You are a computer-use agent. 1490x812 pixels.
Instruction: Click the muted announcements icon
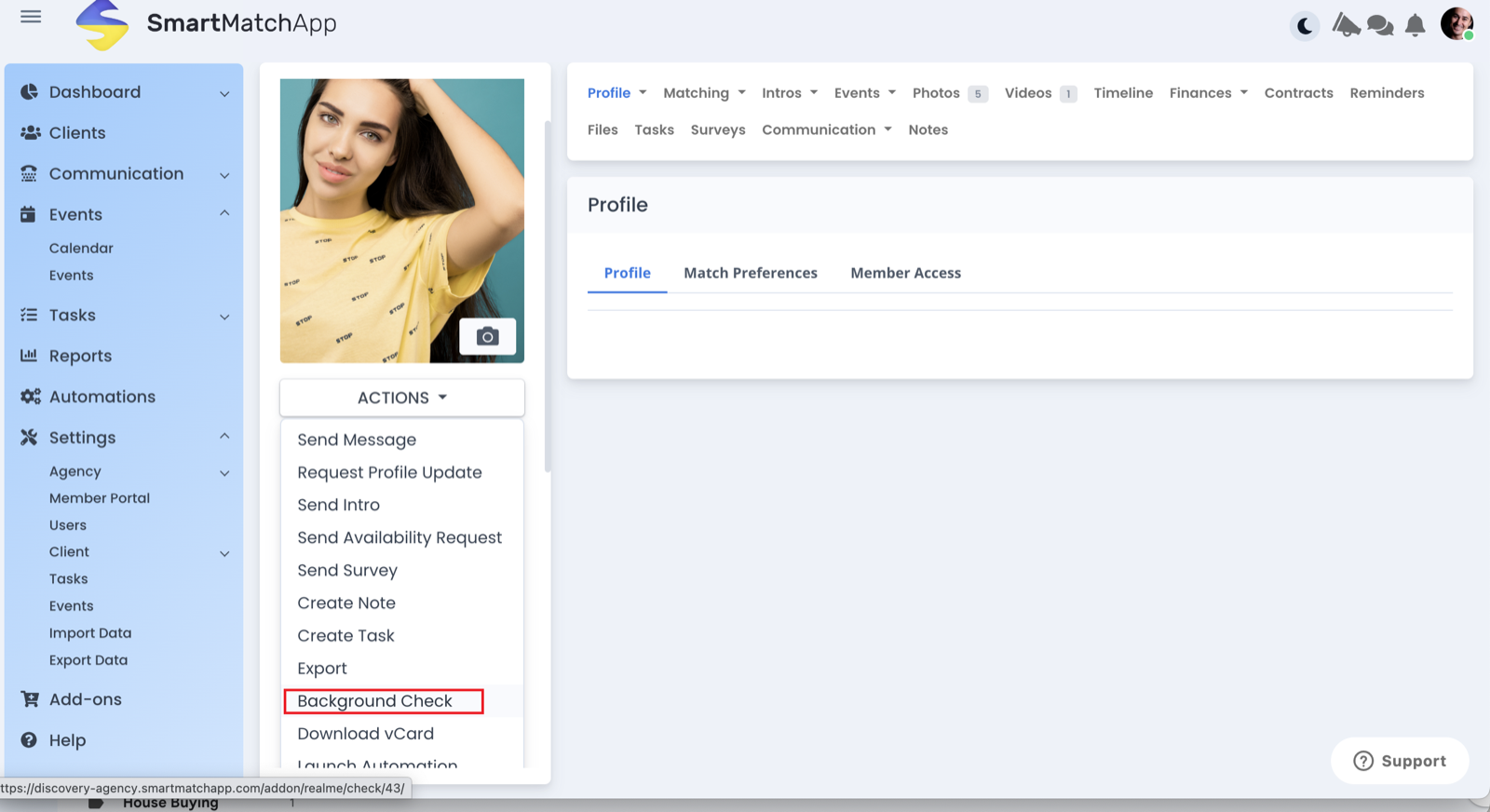(x=1346, y=25)
